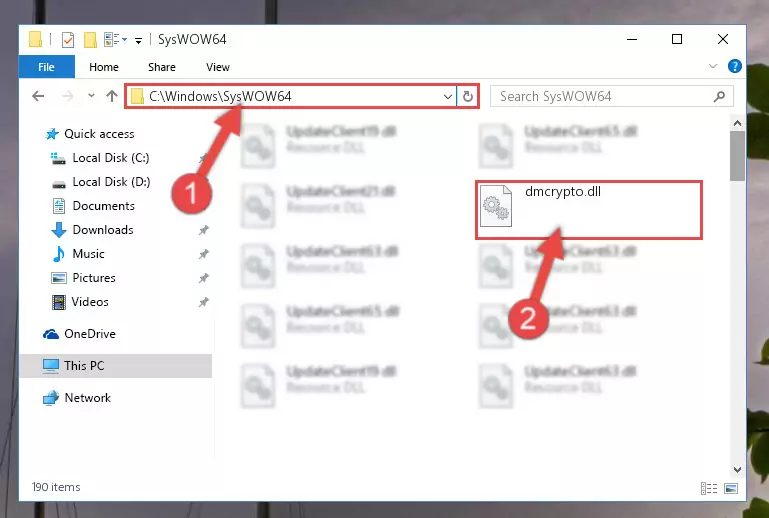The height and width of the screenshot is (518, 769).
Task: Click the Music note icon
Action: [59, 254]
